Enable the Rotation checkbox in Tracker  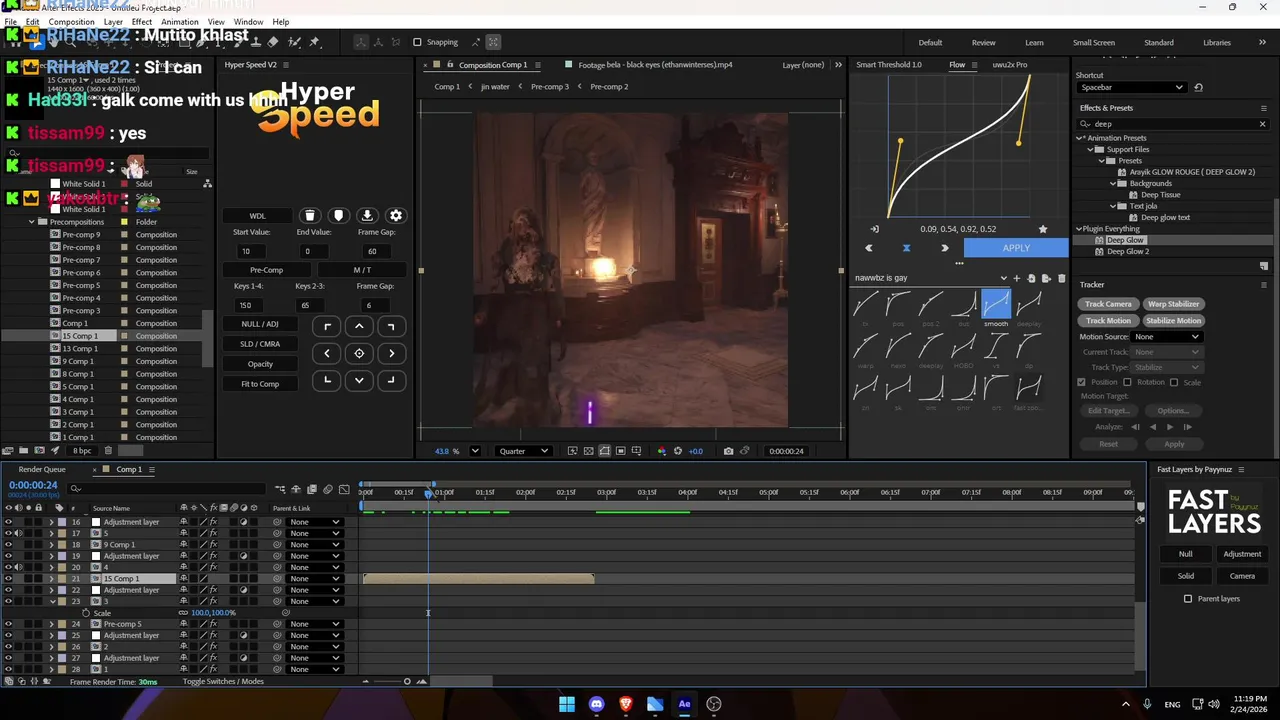pyautogui.click(x=1127, y=382)
